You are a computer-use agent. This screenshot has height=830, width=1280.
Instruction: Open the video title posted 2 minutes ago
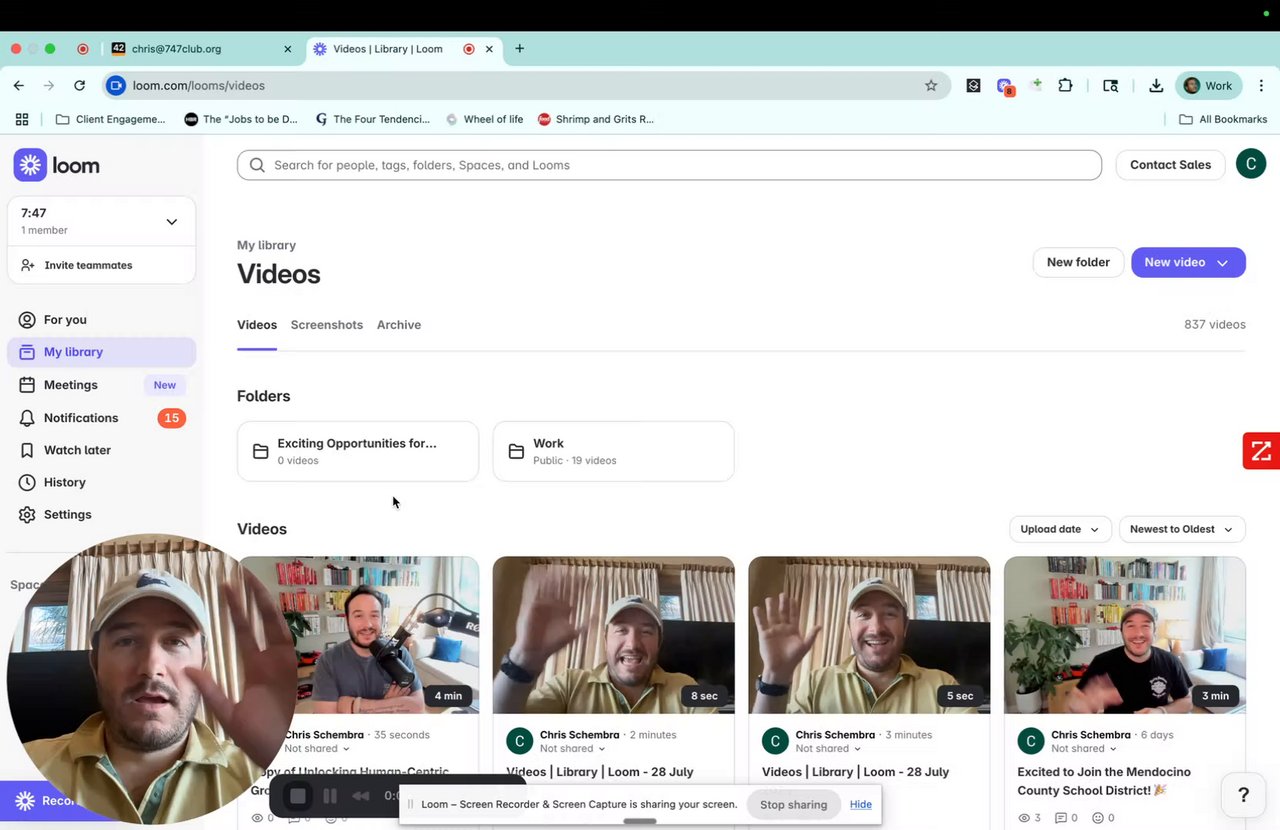click(x=600, y=772)
